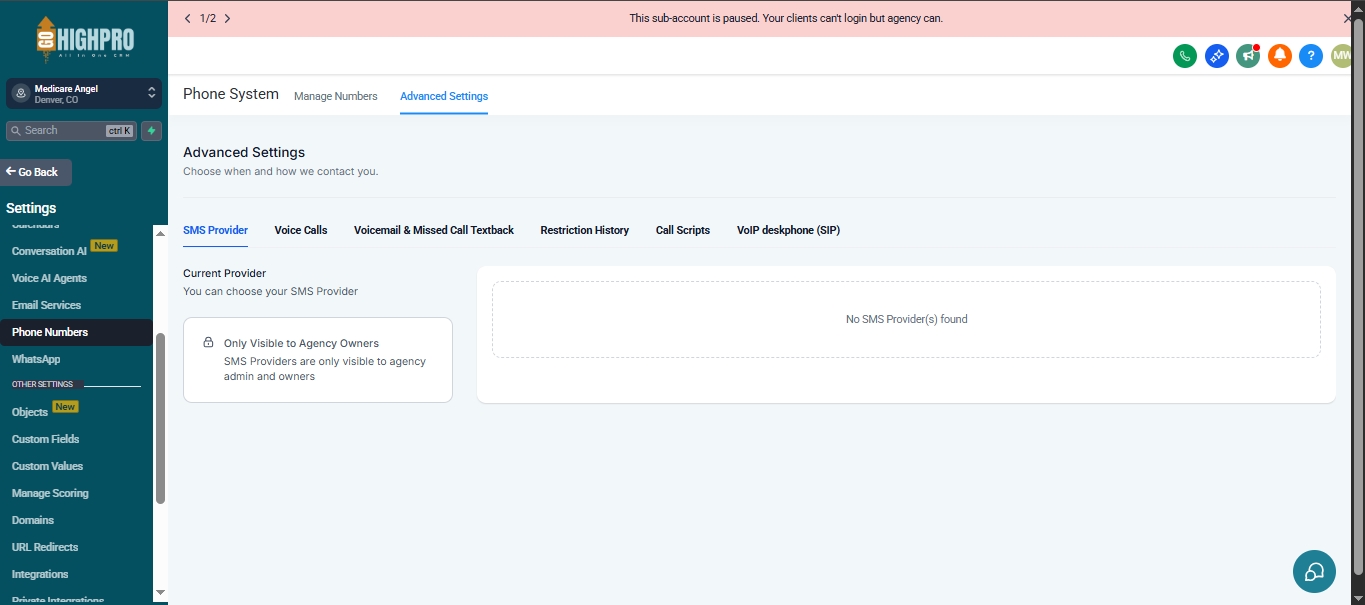The height and width of the screenshot is (605, 1365).
Task: Click the 'Only Visible to Agency Owners' heading
Action: (x=301, y=343)
